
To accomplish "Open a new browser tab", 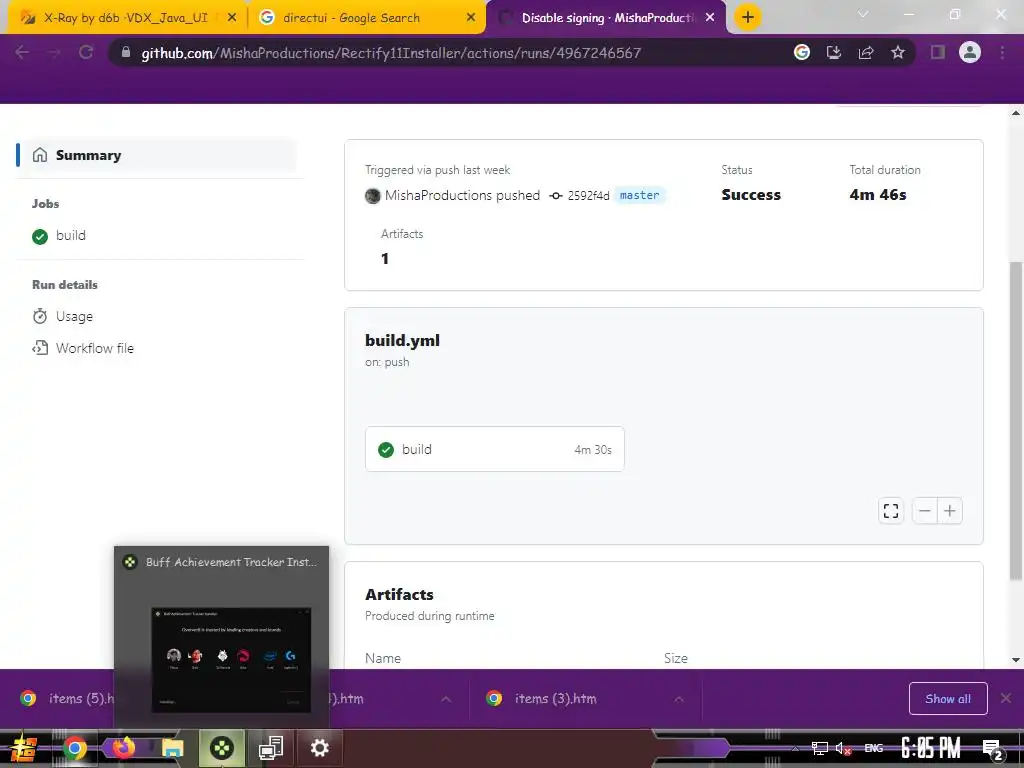I will coord(748,17).
